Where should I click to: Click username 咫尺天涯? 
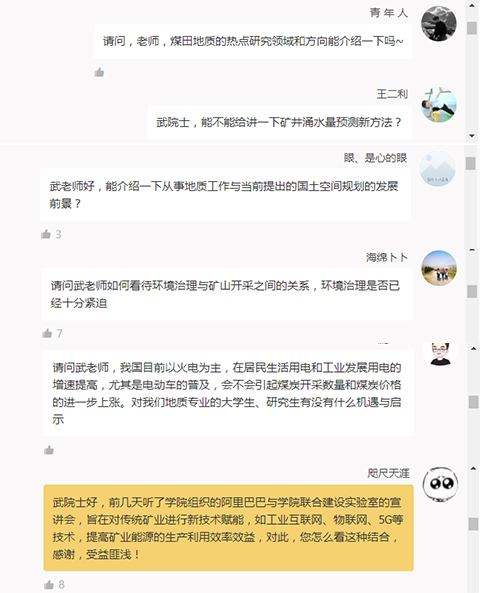tap(388, 473)
